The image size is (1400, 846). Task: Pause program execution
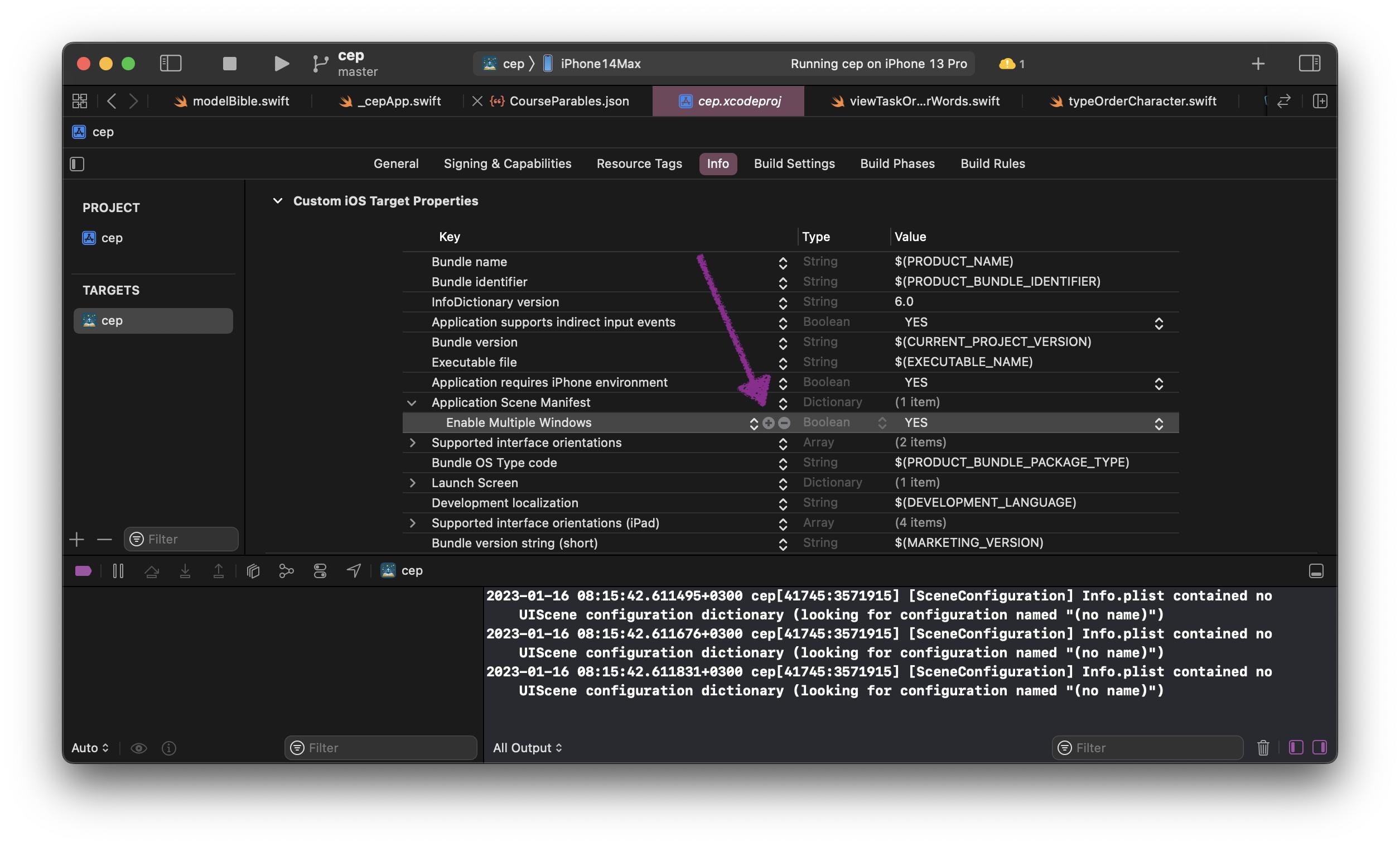pos(118,571)
